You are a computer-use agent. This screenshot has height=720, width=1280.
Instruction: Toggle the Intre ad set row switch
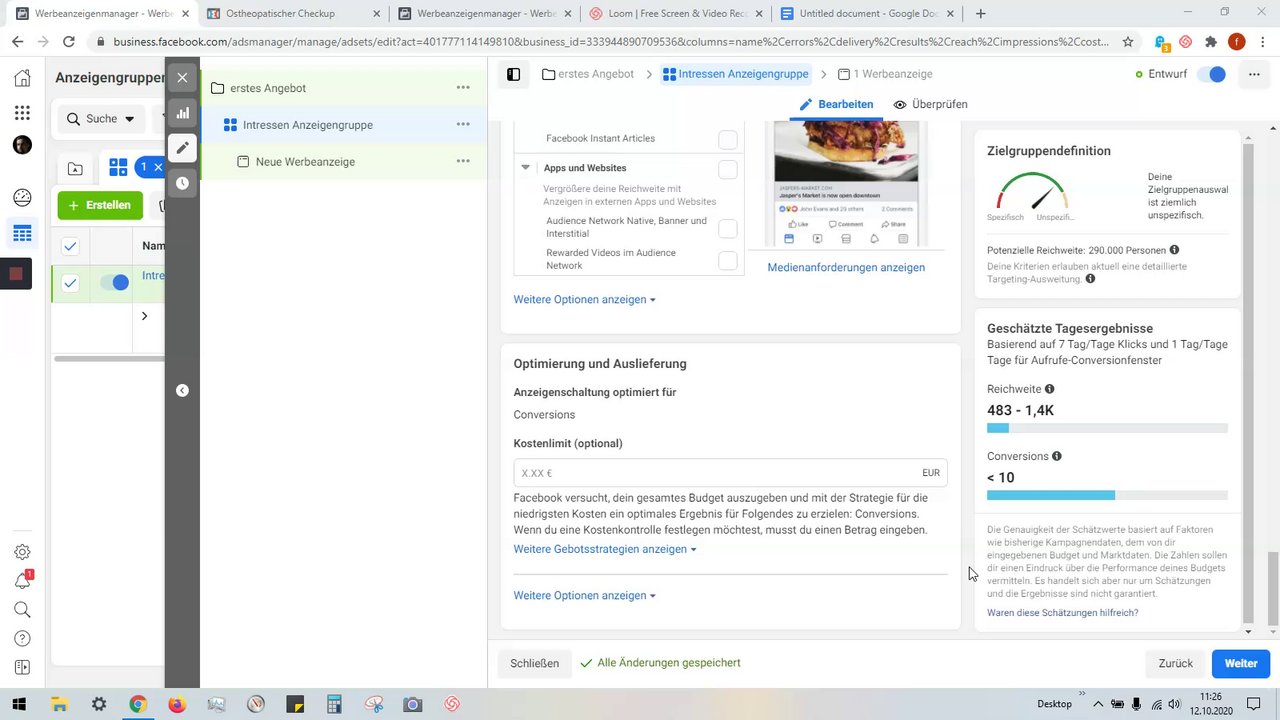(114, 283)
